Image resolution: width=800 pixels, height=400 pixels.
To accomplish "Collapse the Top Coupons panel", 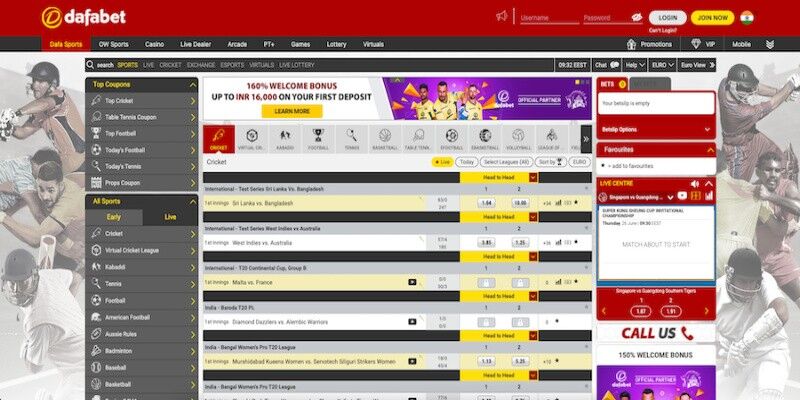I will click(x=192, y=85).
